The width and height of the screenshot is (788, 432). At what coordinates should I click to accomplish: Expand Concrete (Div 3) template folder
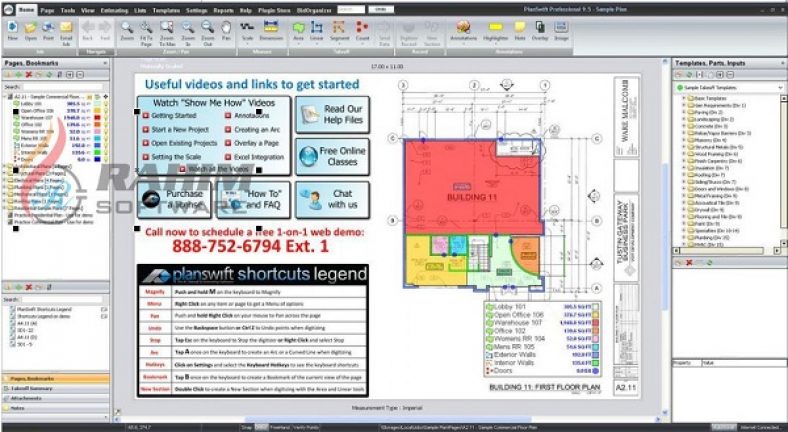(684, 126)
